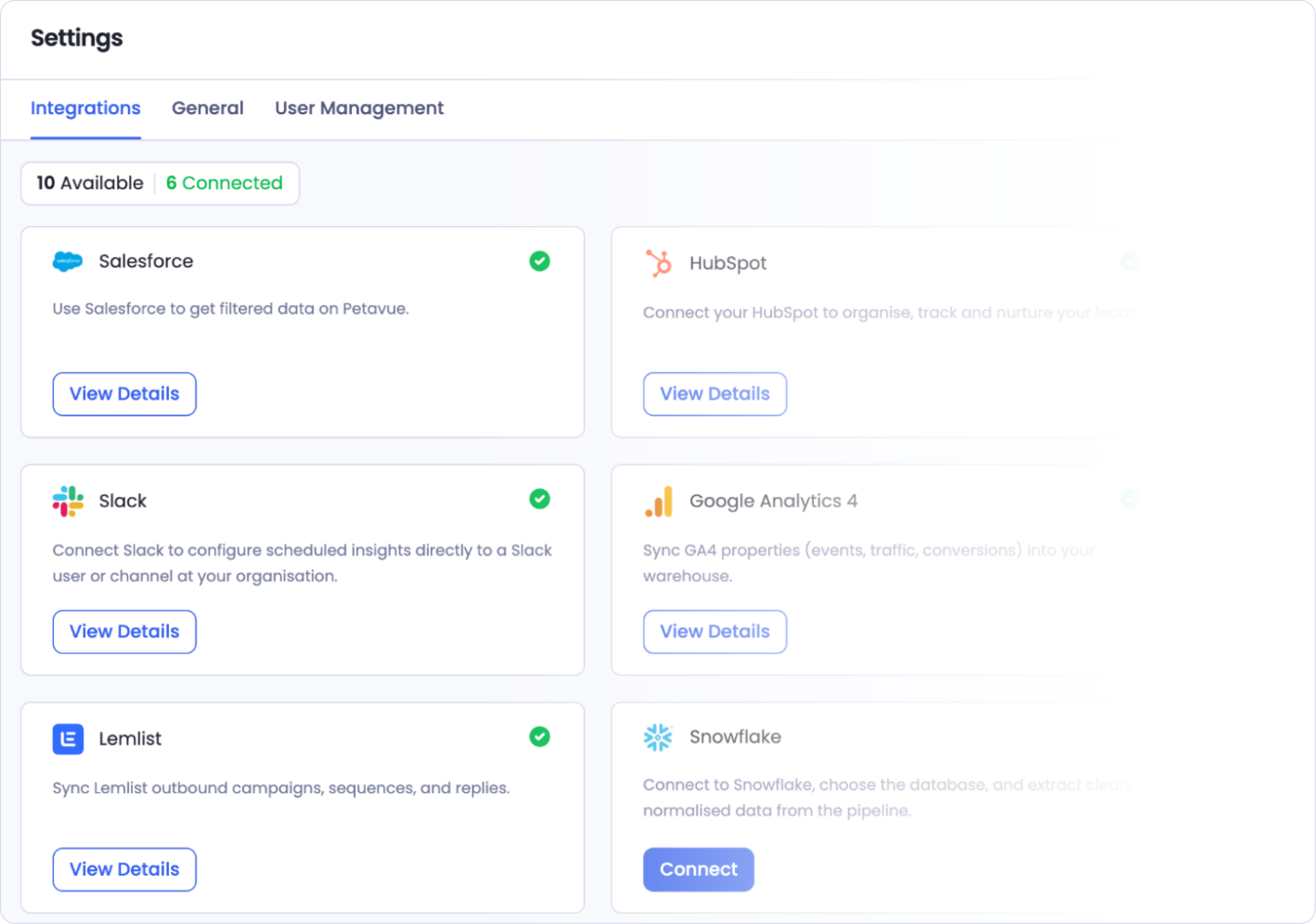Click 'Connect Slack to configure scheduled insights' text

[x=302, y=563]
